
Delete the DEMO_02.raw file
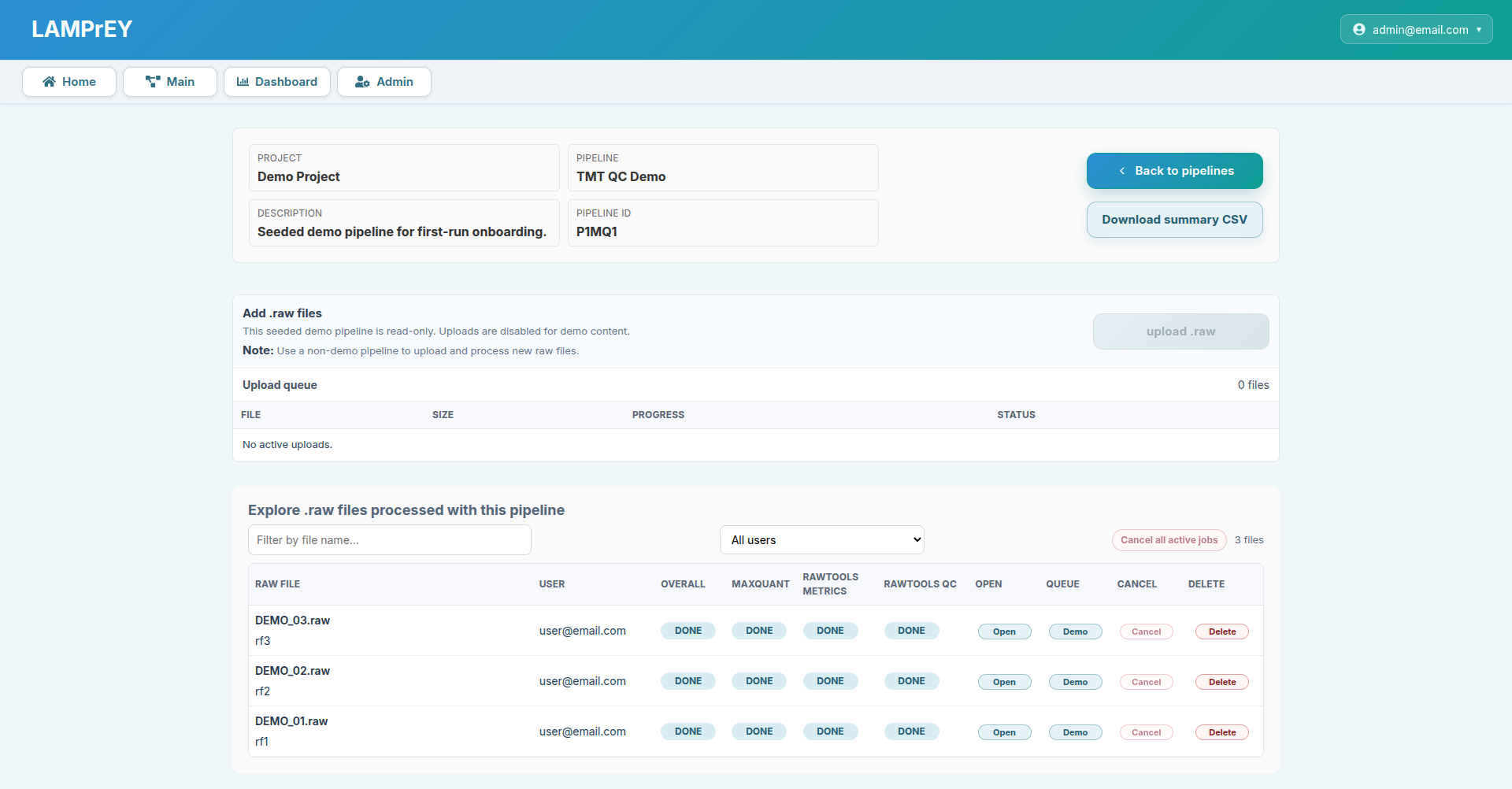coord(1221,682)
